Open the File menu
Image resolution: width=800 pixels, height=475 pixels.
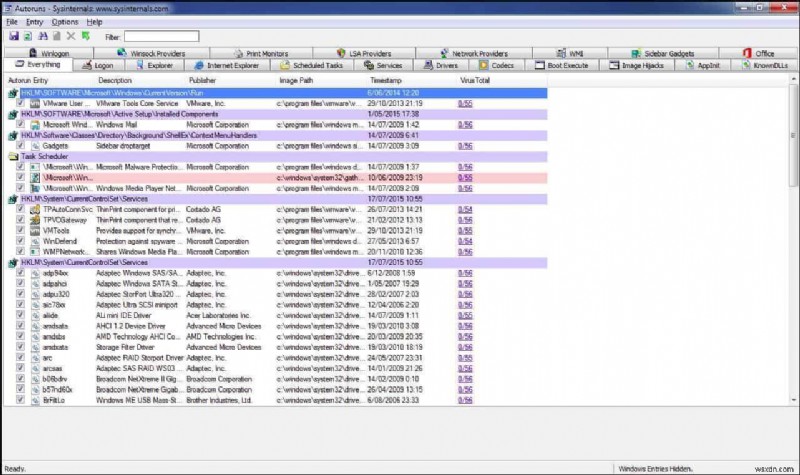pyautogui.click(x=12, y=22)
